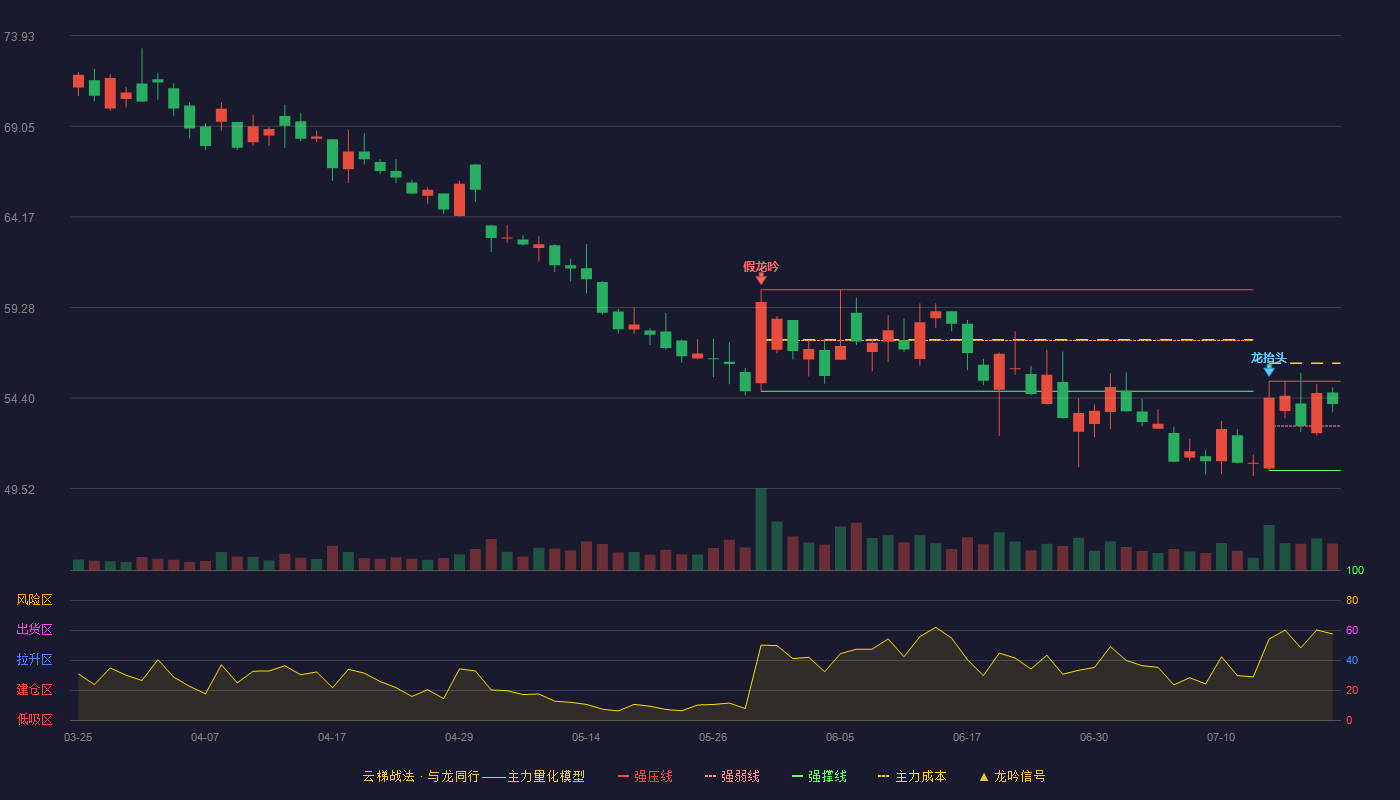Click the 04-07 date label

[205, 737]
